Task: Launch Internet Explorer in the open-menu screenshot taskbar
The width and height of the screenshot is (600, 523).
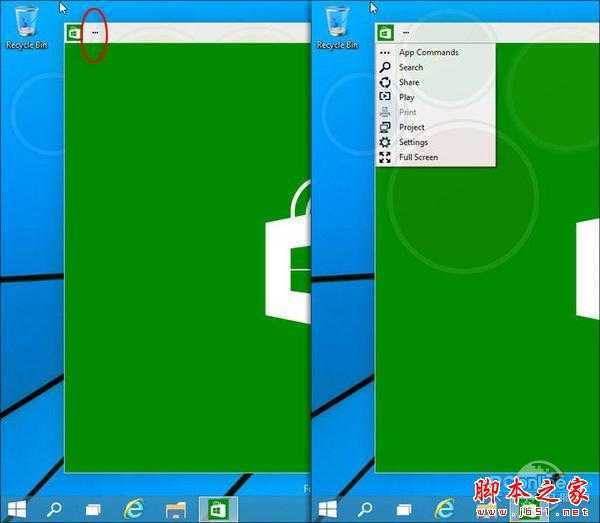Action: click(x=445, y=509)
